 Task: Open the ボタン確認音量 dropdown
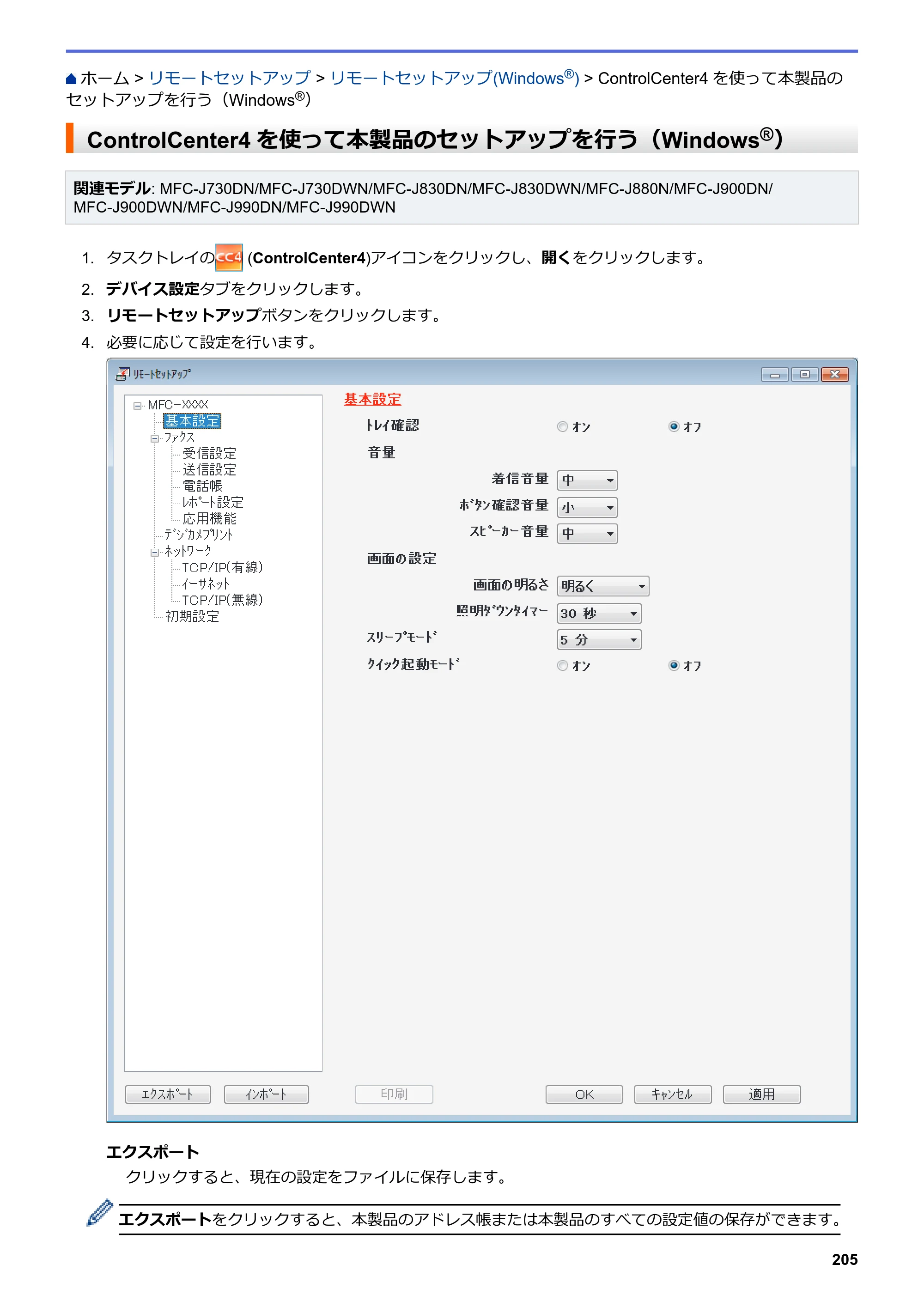coord(587,507)
